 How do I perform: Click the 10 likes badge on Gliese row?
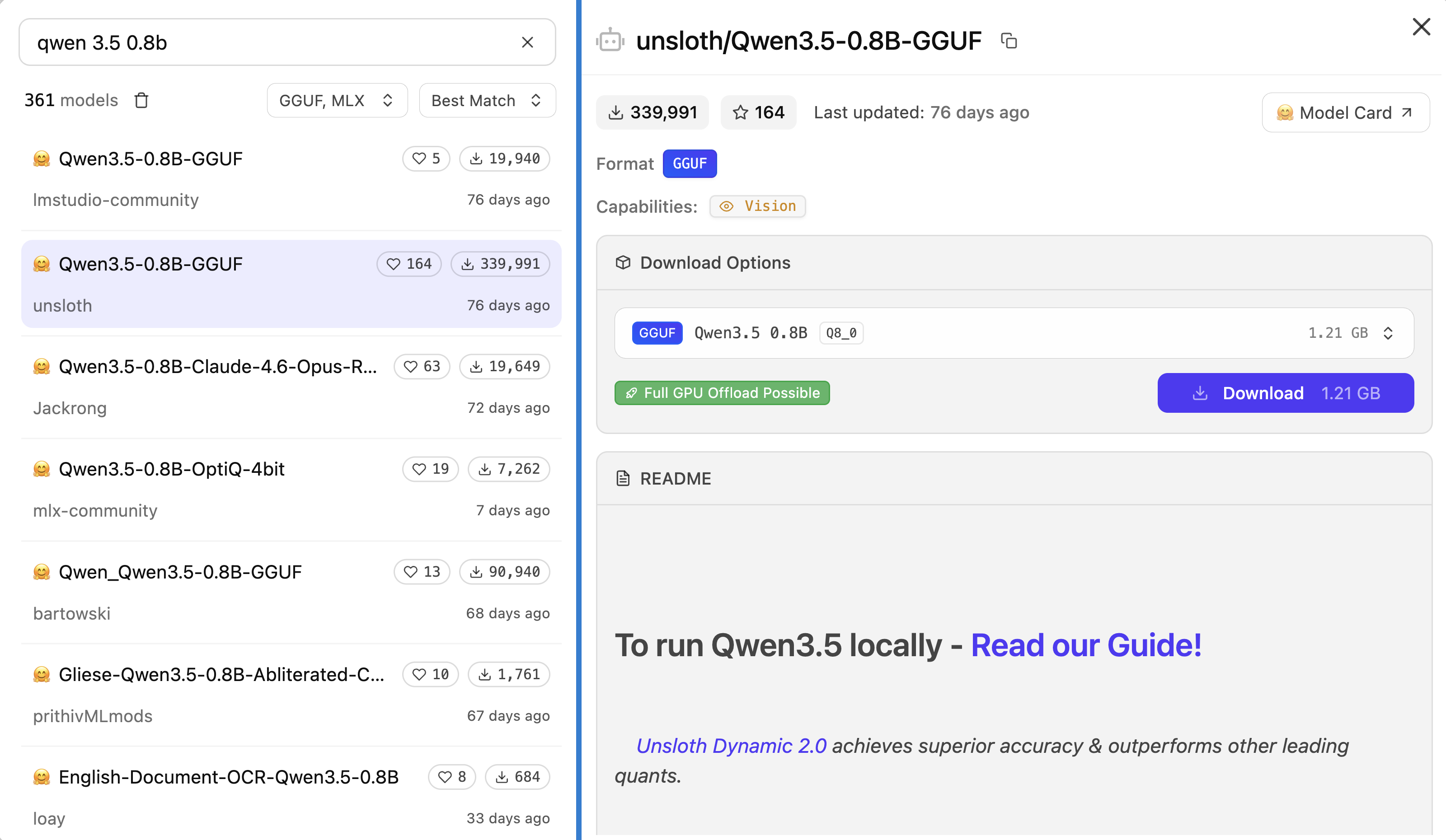tap(430, 674)
